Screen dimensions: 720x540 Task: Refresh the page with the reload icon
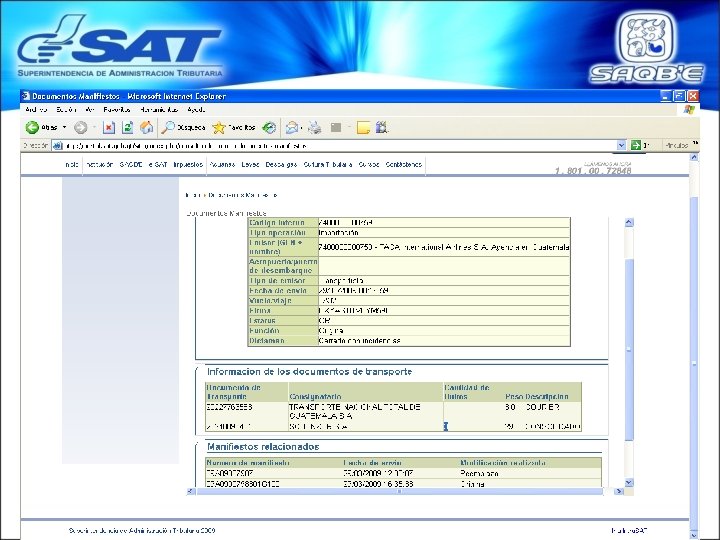point(128,127)
